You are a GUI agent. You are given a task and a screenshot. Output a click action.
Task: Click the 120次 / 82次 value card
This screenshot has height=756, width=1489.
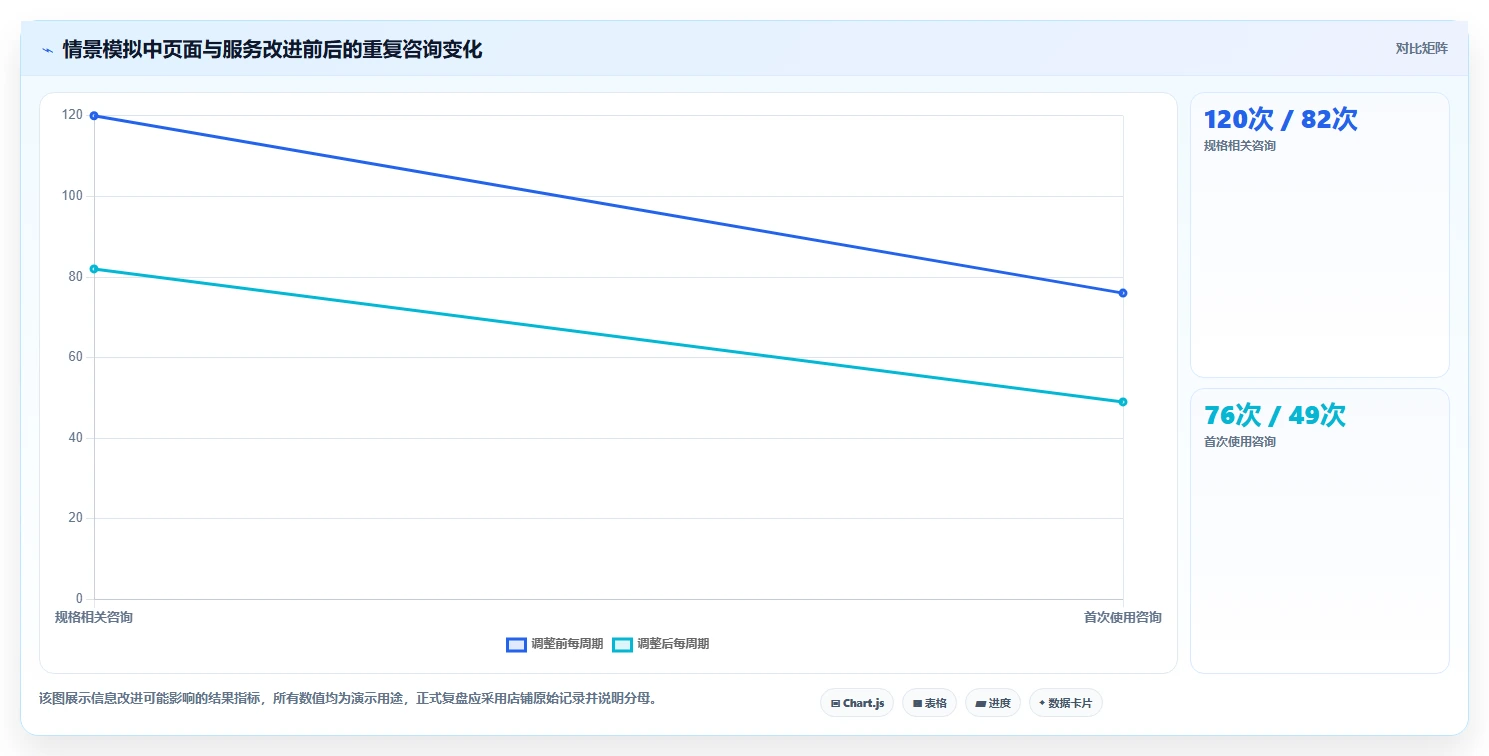[1319, 235]
